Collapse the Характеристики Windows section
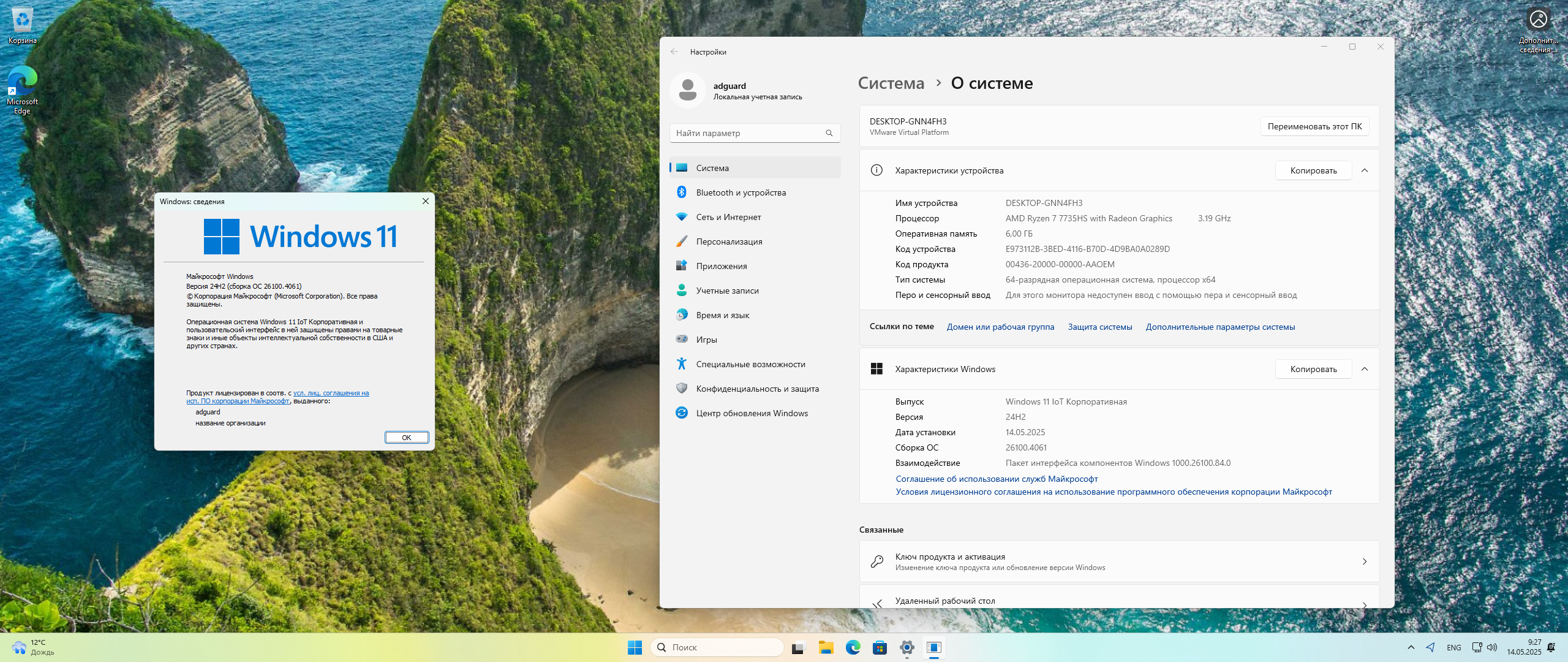 (1365, 369)
